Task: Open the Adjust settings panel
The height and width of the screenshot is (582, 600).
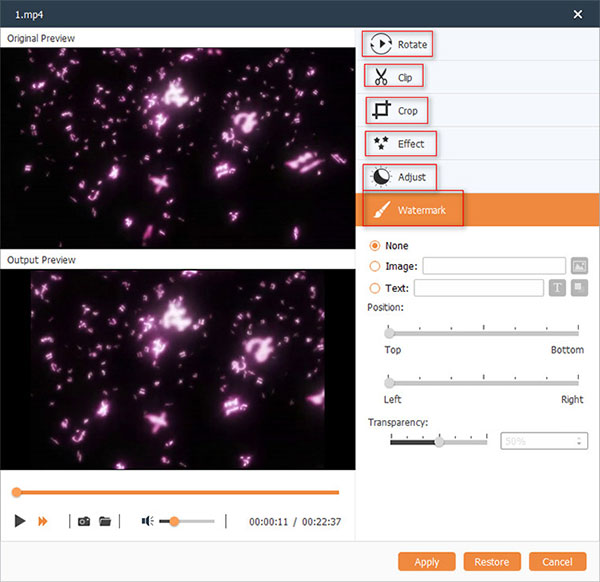Action: point(399,177)
